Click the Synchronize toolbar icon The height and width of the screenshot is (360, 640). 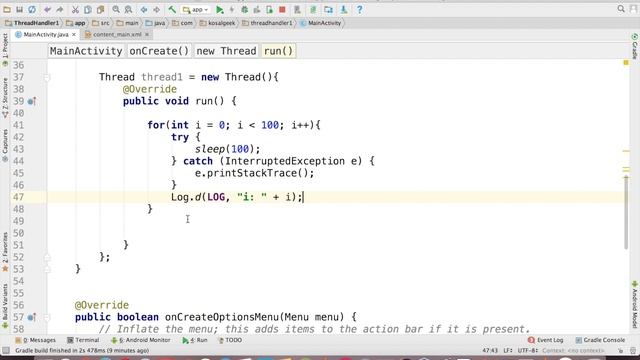pyautogui.click(x=32, y=9)
